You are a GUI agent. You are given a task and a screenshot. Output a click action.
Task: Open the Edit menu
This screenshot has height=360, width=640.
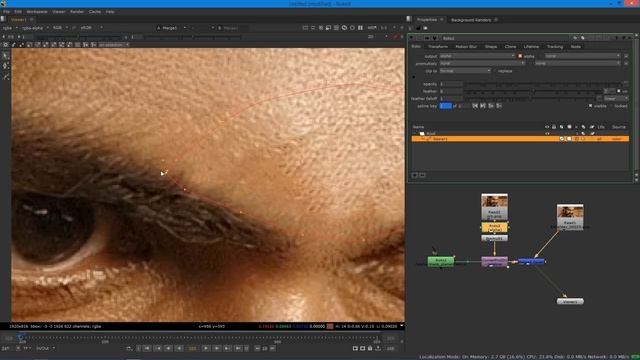tap(18, 12)
